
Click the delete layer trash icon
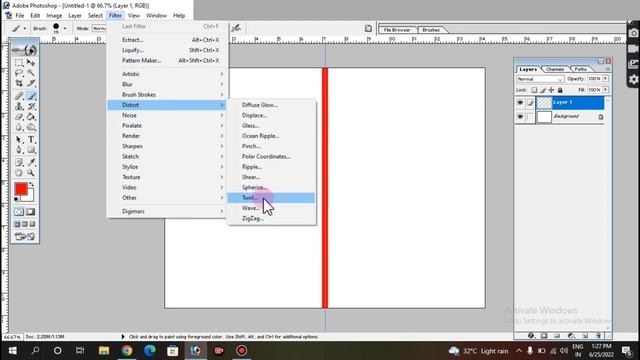[x=598, y=336]
